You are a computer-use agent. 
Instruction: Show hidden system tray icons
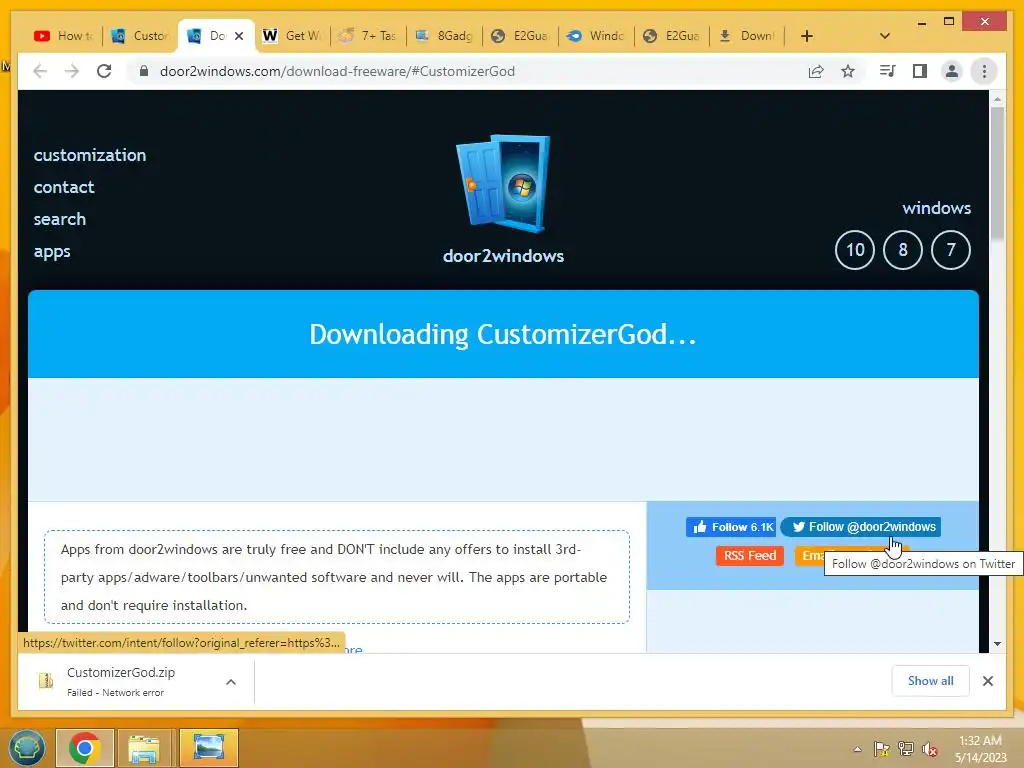pyautogui.click(x=857, y=749)
